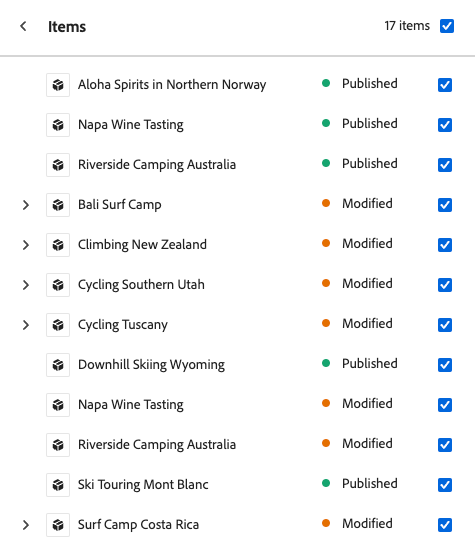Screen dimensions: 475x549
Task: Click the Bali Surf Camp content fragment icon
Action: tap(58, 205)
